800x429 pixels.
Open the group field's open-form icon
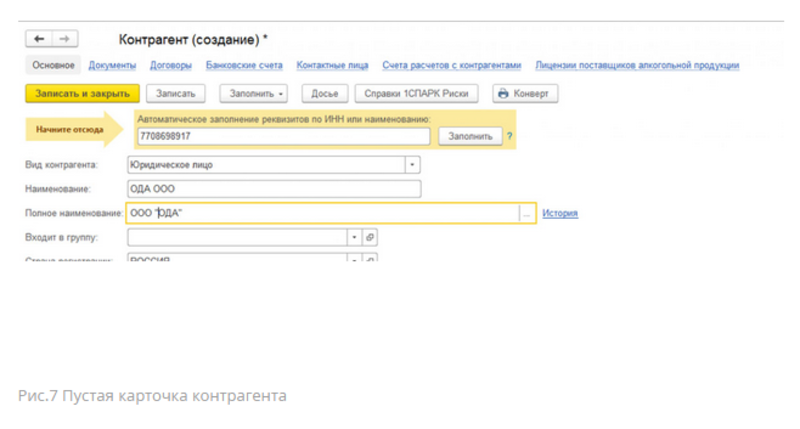tap(370, 237)
